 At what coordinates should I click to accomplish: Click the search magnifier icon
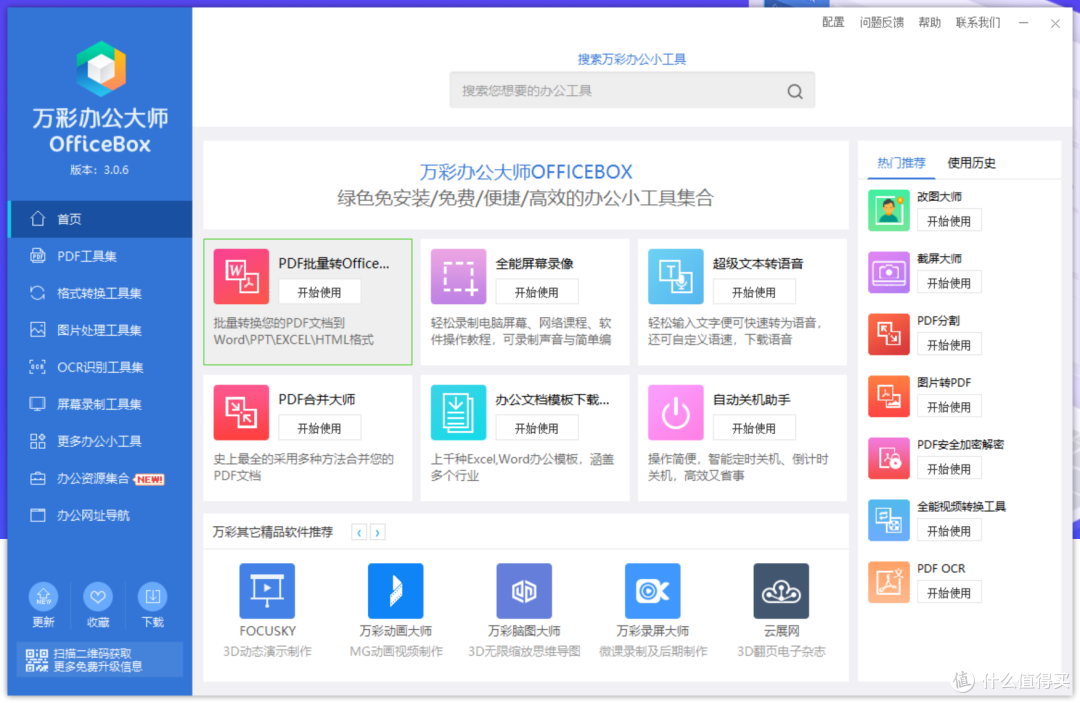(x=795, y=91)
